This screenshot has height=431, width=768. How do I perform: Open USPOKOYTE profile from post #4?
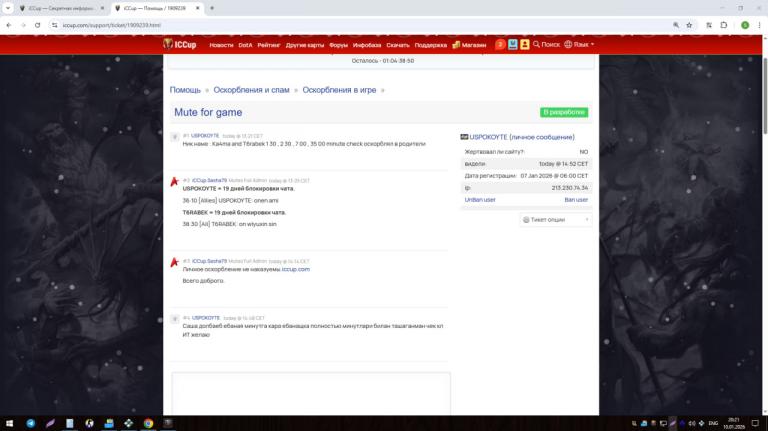(206, 318)
